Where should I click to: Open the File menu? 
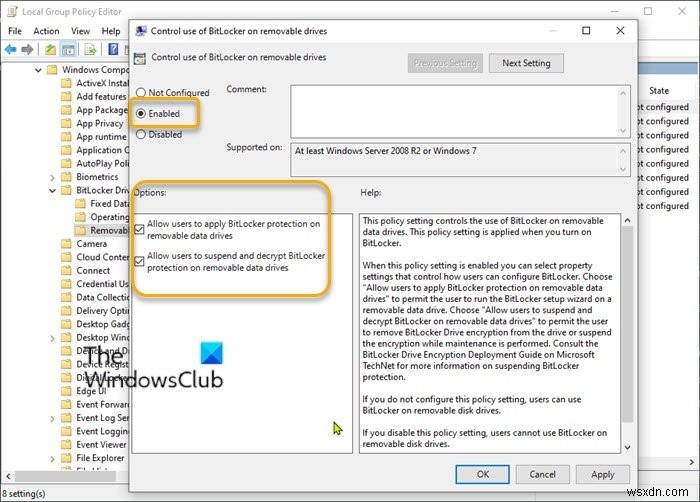tap(15, 31)
